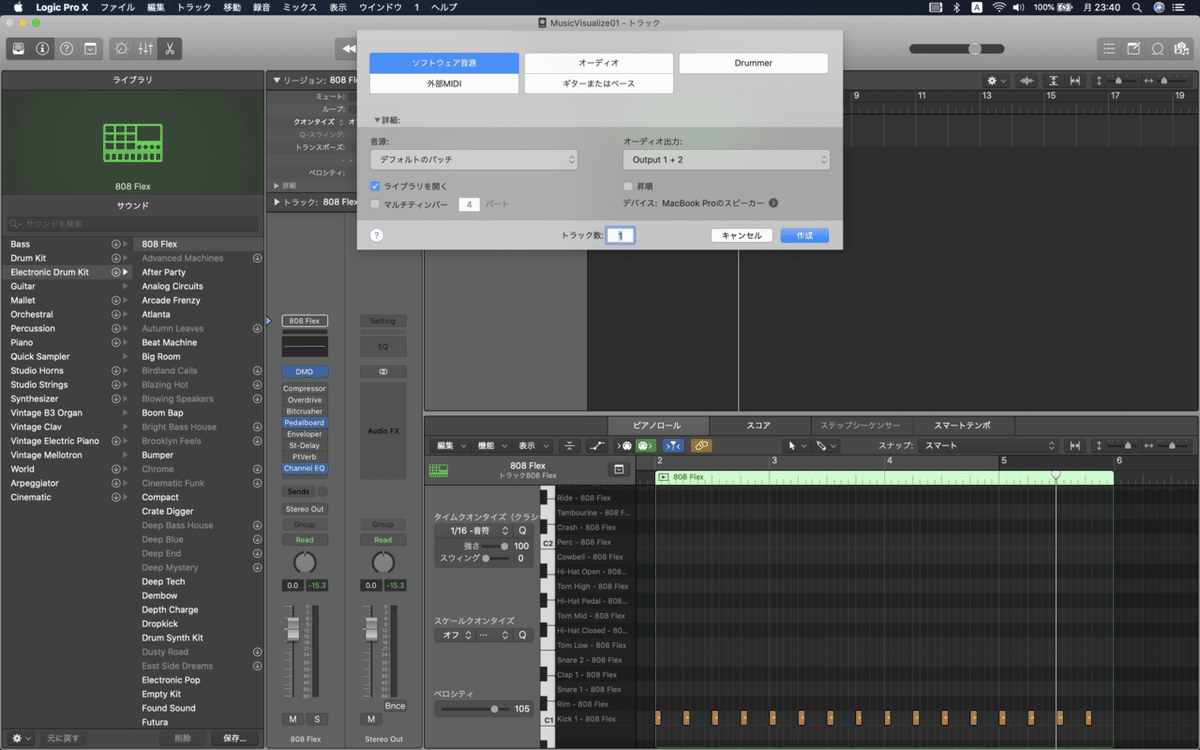Image resolution: width=1200 pixels, height=750 pixels.
Task: Click the large 808 Flex drum machine image
Action: coord(133,144)
